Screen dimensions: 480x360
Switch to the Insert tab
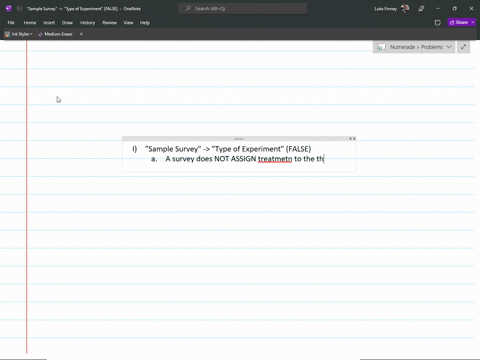49,23
